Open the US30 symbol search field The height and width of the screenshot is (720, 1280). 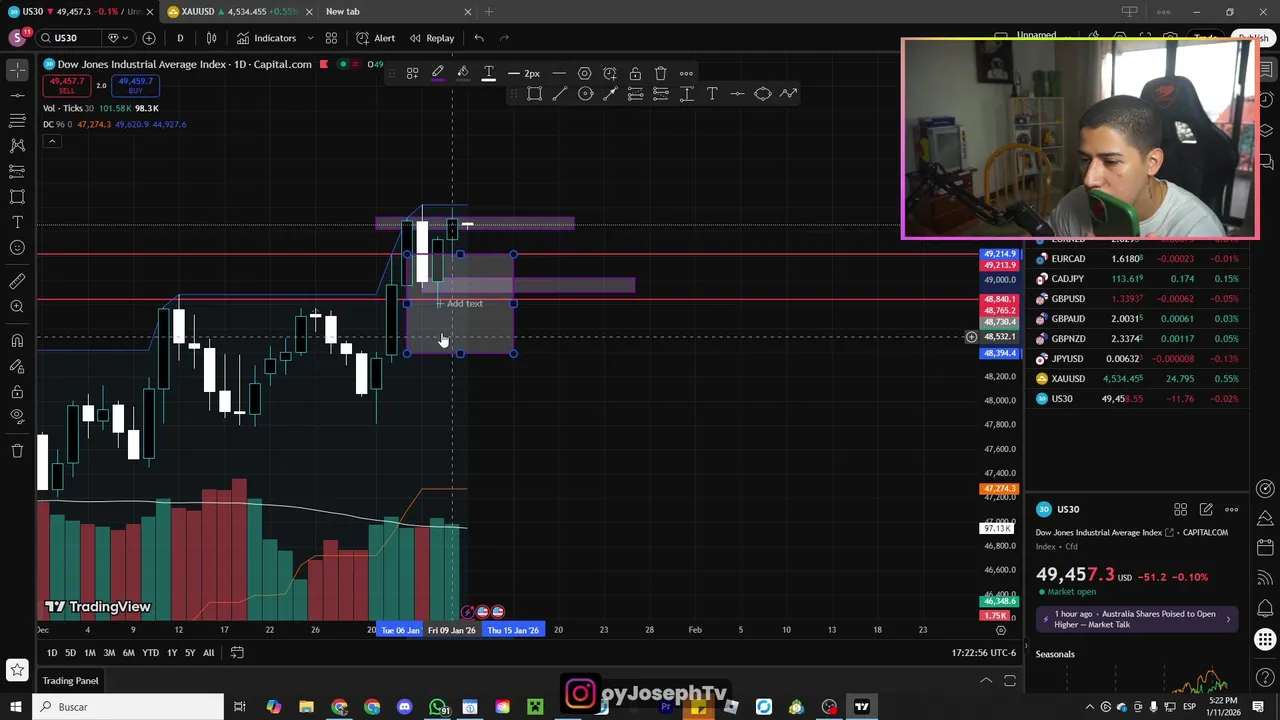coord(66,38)
